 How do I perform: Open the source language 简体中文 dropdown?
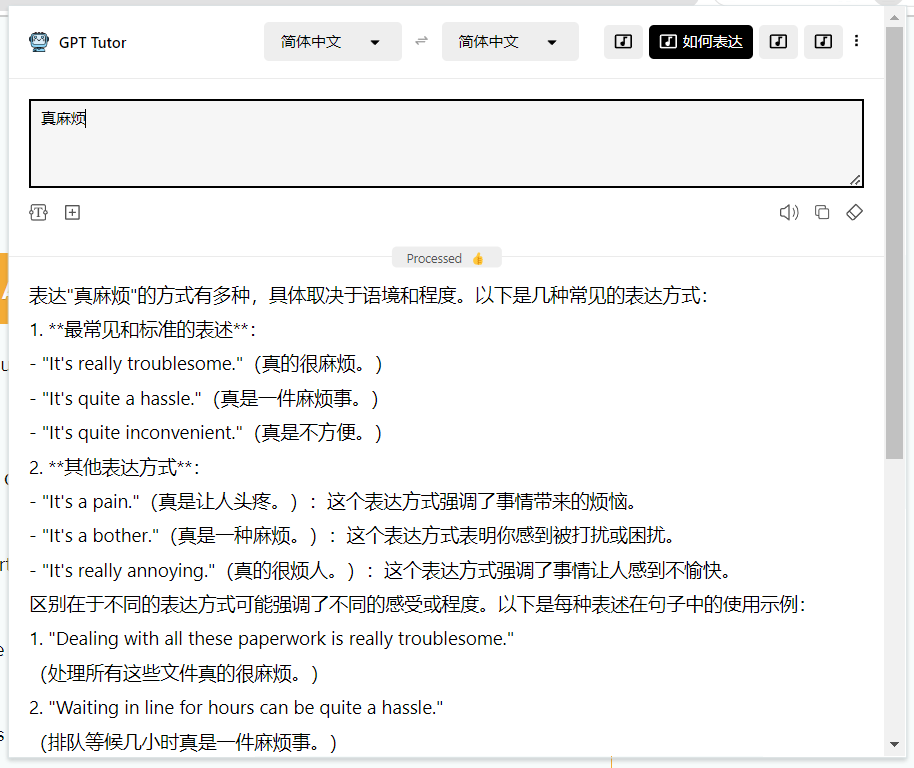(332, 41)
